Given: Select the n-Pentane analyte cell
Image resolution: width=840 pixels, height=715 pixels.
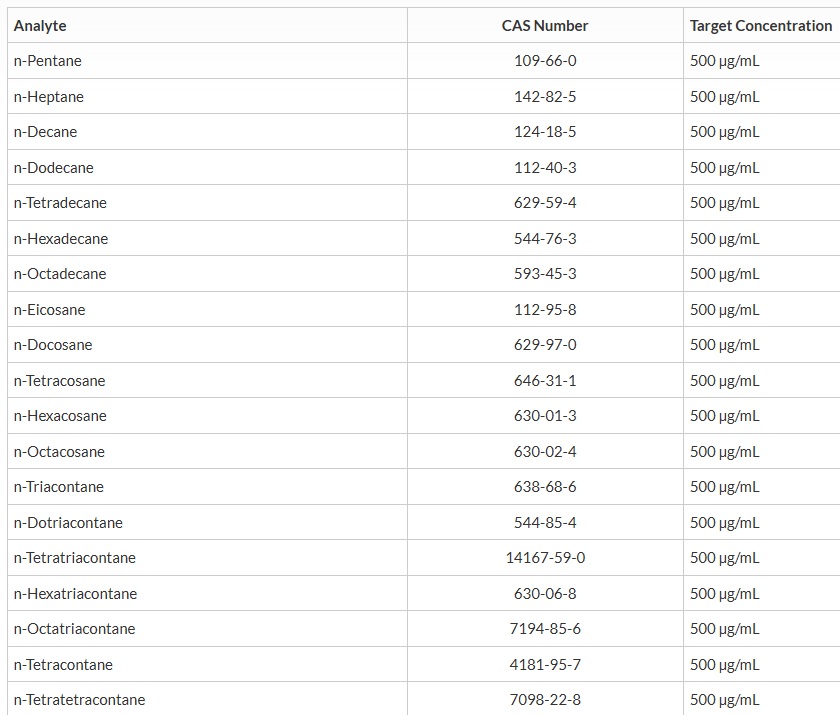Looking at the screenshot, I should [x=48, y=61].
